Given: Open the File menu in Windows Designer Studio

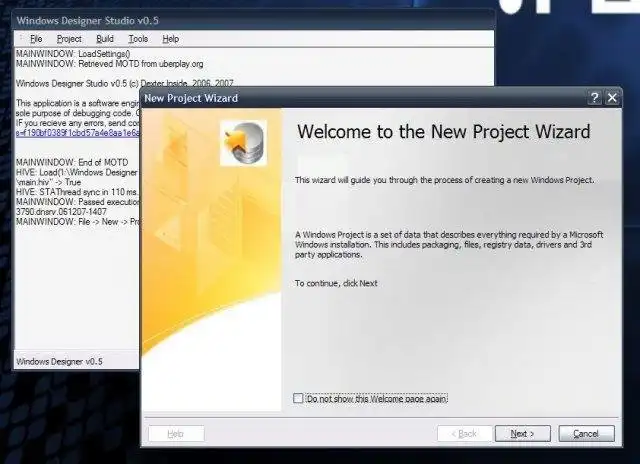Looking at the screenshot, I should coord(36,39).
